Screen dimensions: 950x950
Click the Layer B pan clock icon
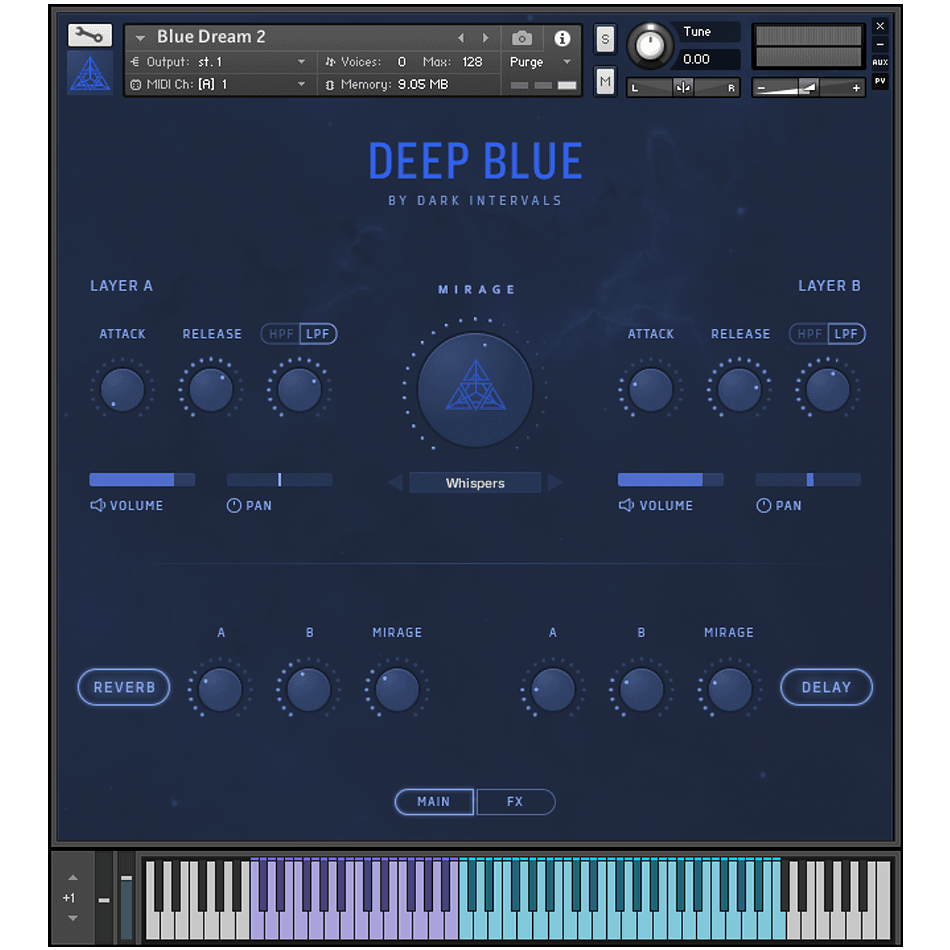click(x=763, y=505)
